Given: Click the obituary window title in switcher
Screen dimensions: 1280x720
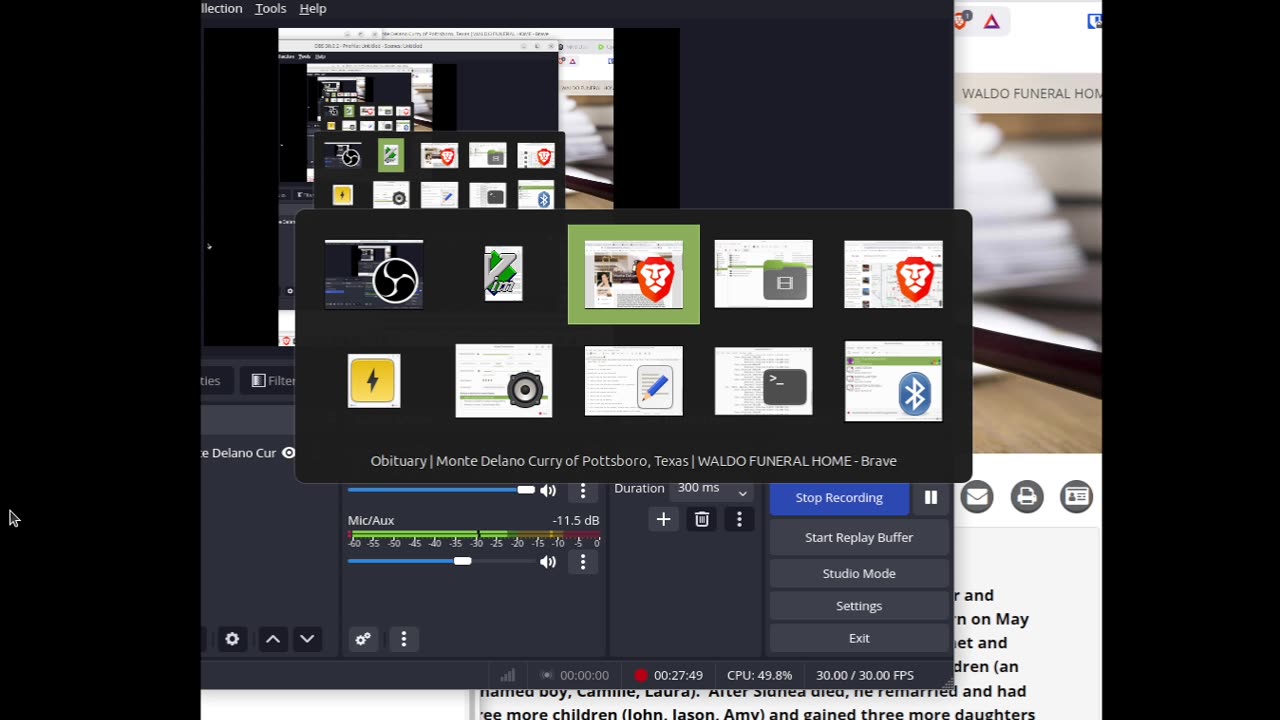Looking at the screenshot, I should point(634,461).
